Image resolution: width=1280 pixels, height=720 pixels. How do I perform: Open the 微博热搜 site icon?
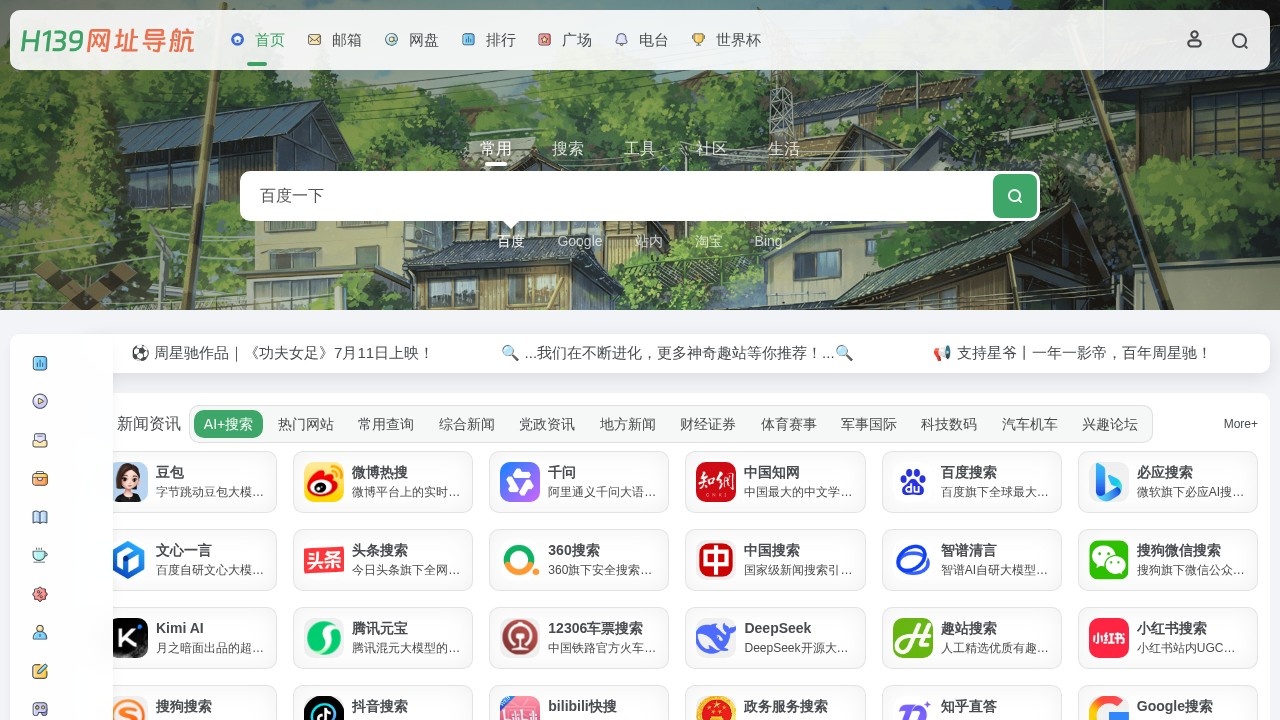click(x=324, y=482)
